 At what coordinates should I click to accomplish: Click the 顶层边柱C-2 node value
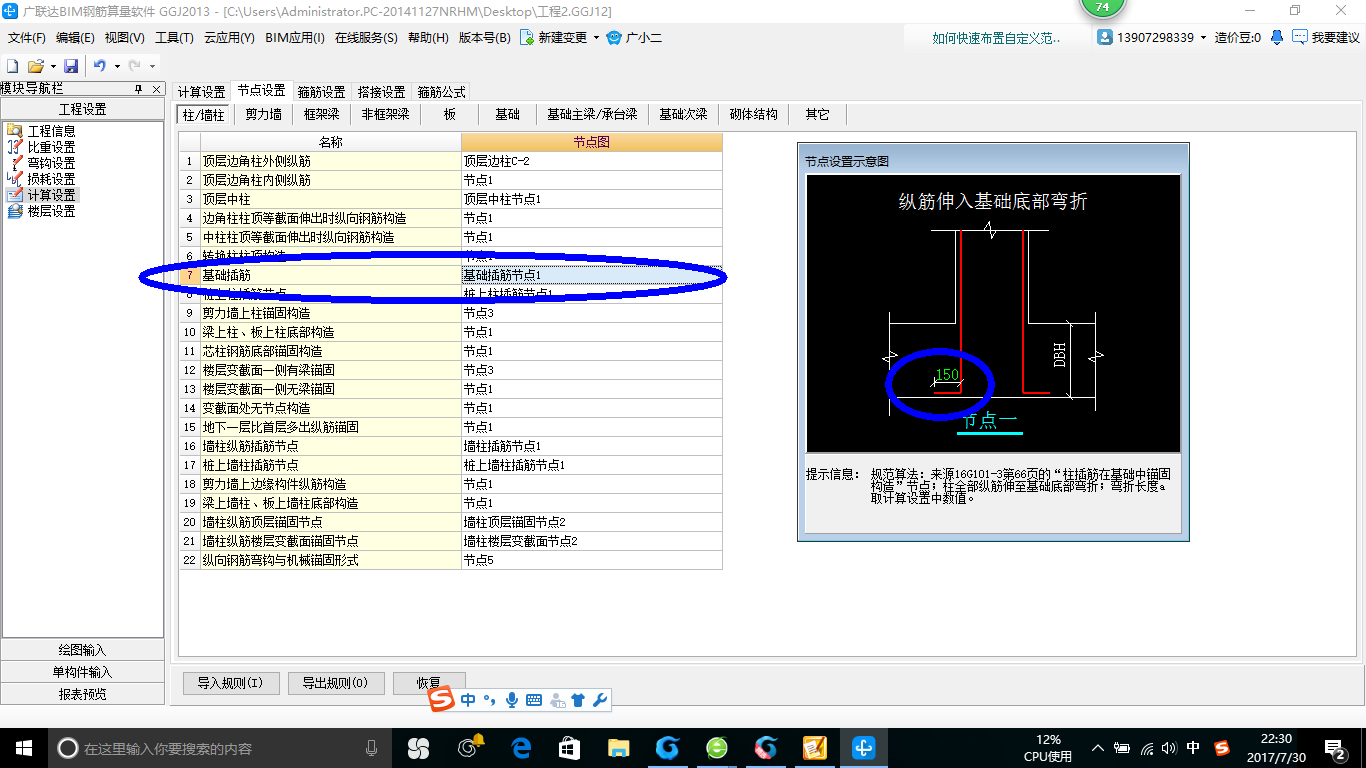pos(592,161)
